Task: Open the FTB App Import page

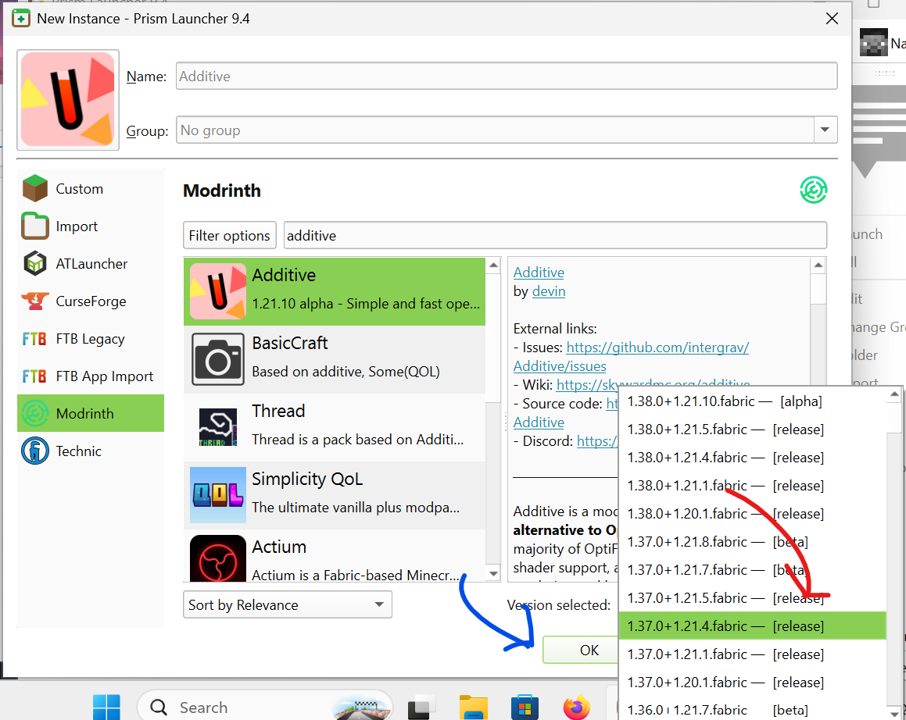Action: (x=104, y=376)
